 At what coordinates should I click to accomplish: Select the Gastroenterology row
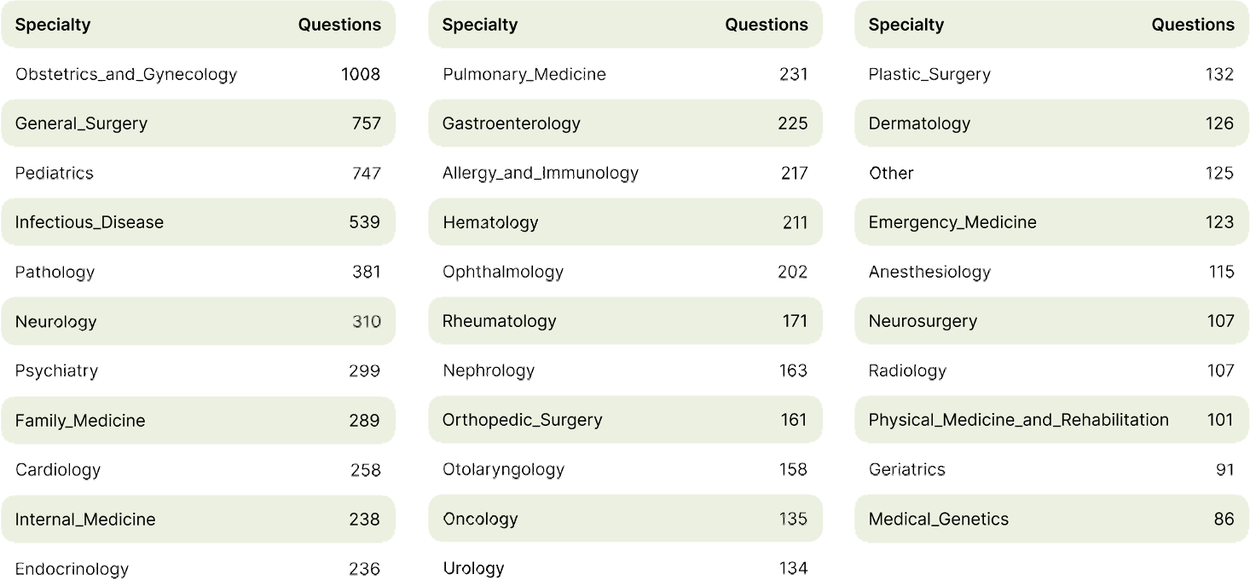pyautogui.click(x=625, y=123)
